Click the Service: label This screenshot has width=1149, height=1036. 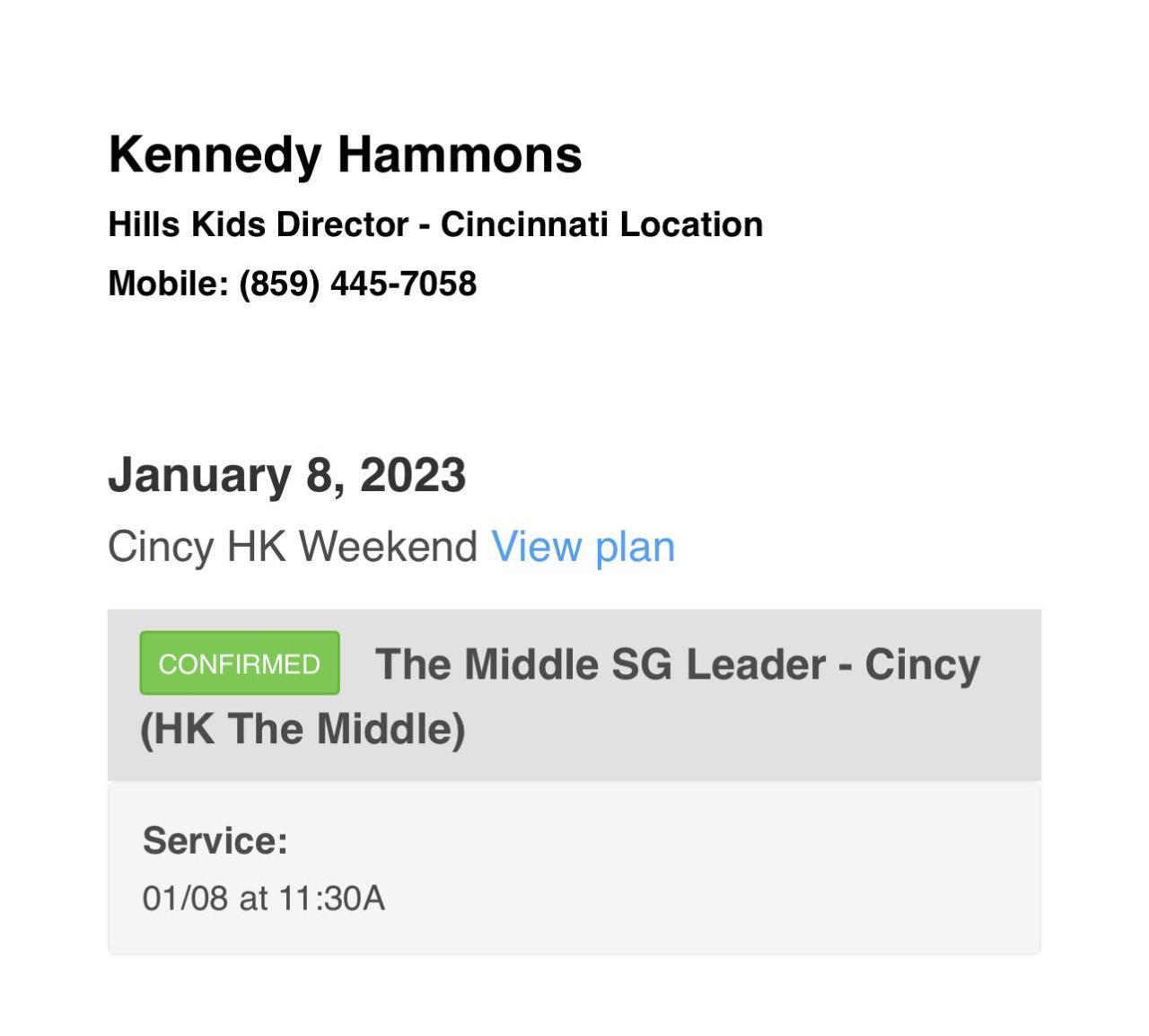pyautogui.click(x=215, y=841)
